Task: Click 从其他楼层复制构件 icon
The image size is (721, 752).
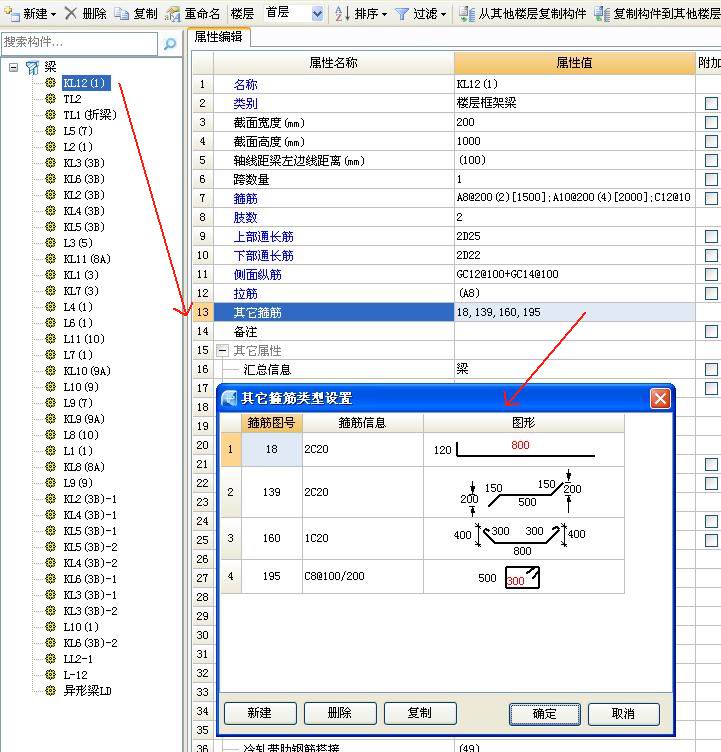Action: pos(466,14)
